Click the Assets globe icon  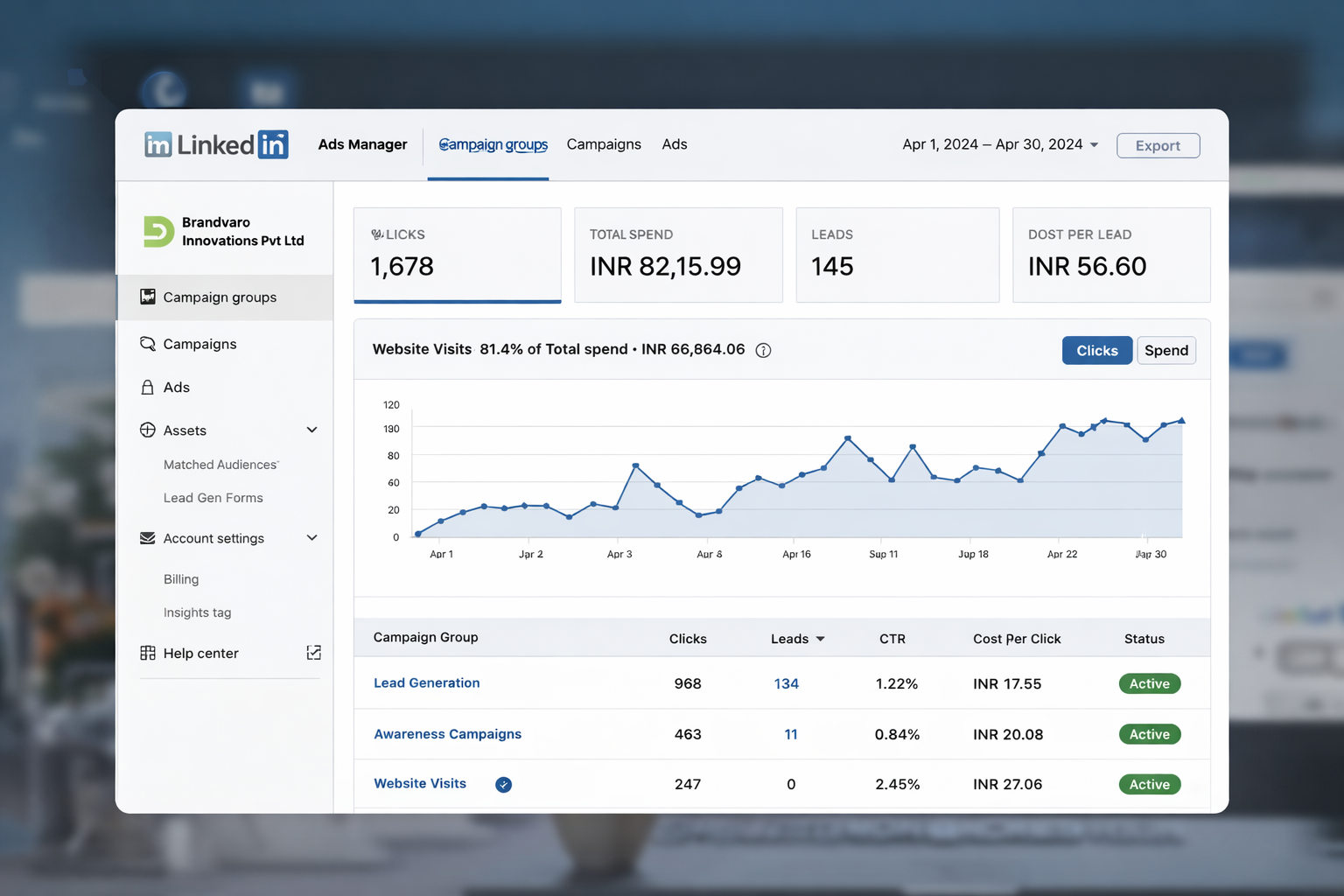click(148, 430)
